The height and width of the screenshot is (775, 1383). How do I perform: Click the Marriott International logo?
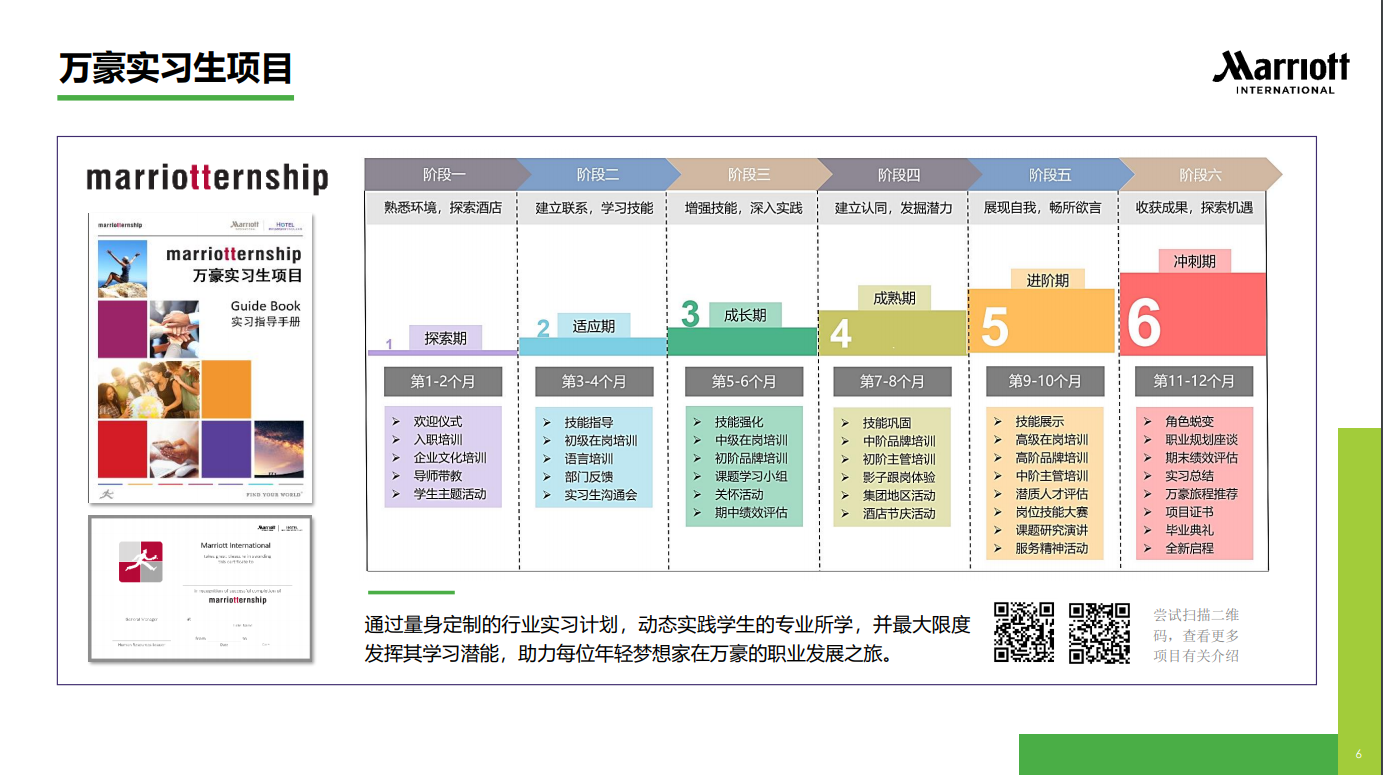1281,72
